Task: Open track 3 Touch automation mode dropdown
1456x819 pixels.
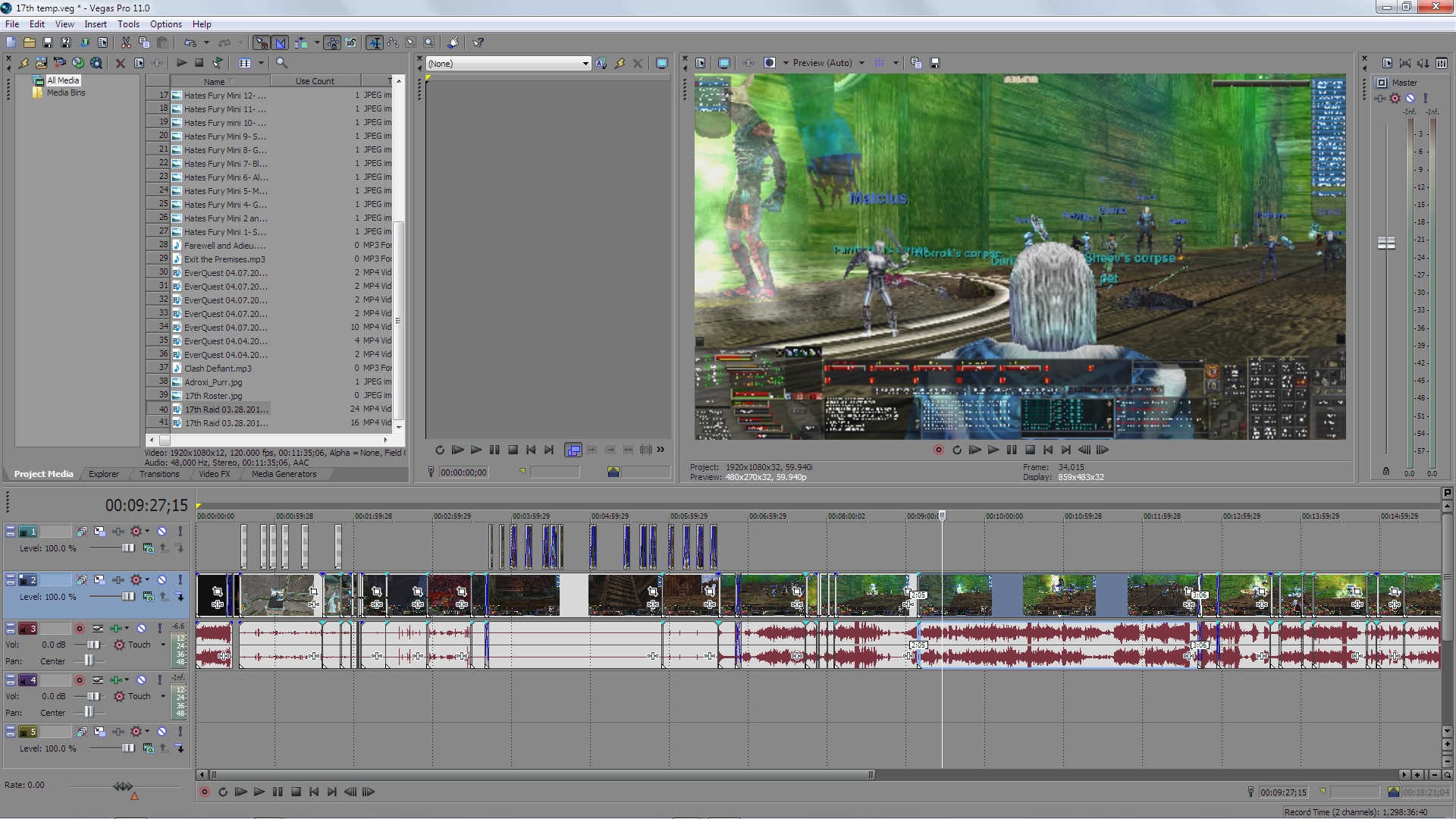Action: (163, 645)
